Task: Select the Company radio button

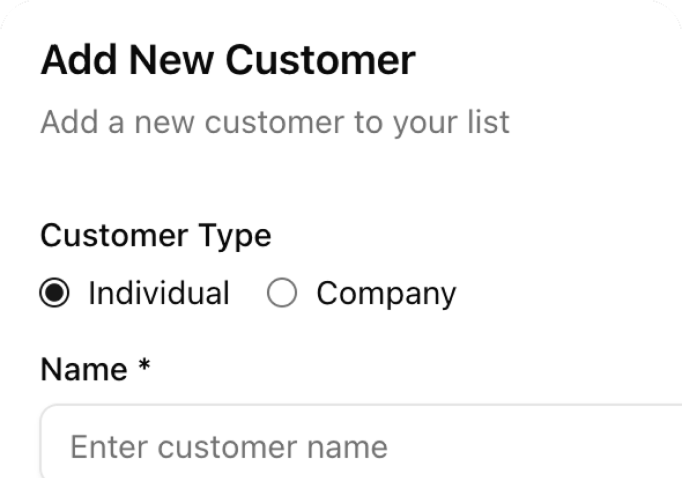Action: tap(283, 294)
